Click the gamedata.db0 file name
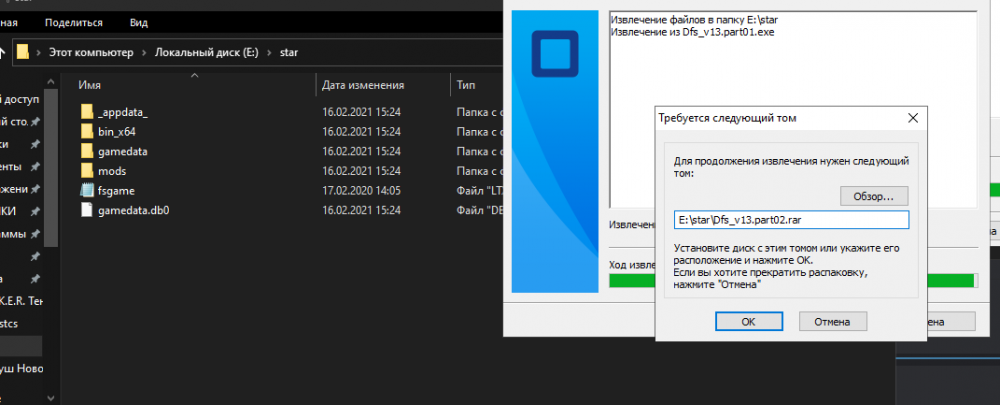The image size is (1000, 405). [x=134, y=210]
